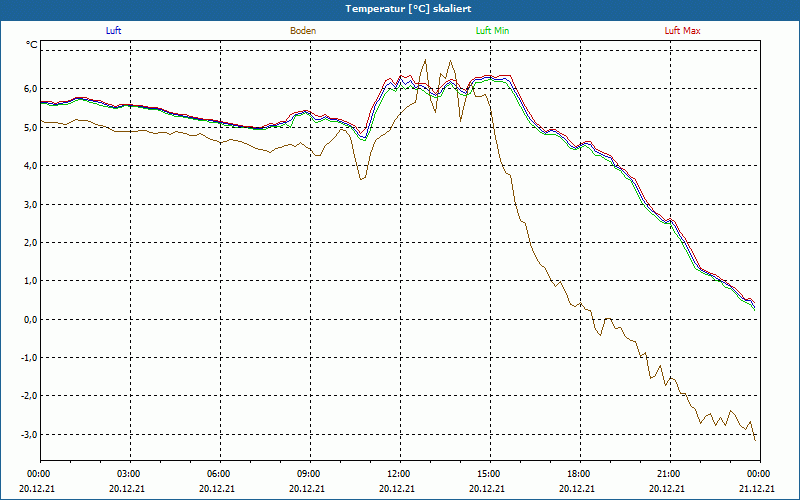Click the 09:00 time axis label
Screen dimensions: 800x500
pos(308,474)
